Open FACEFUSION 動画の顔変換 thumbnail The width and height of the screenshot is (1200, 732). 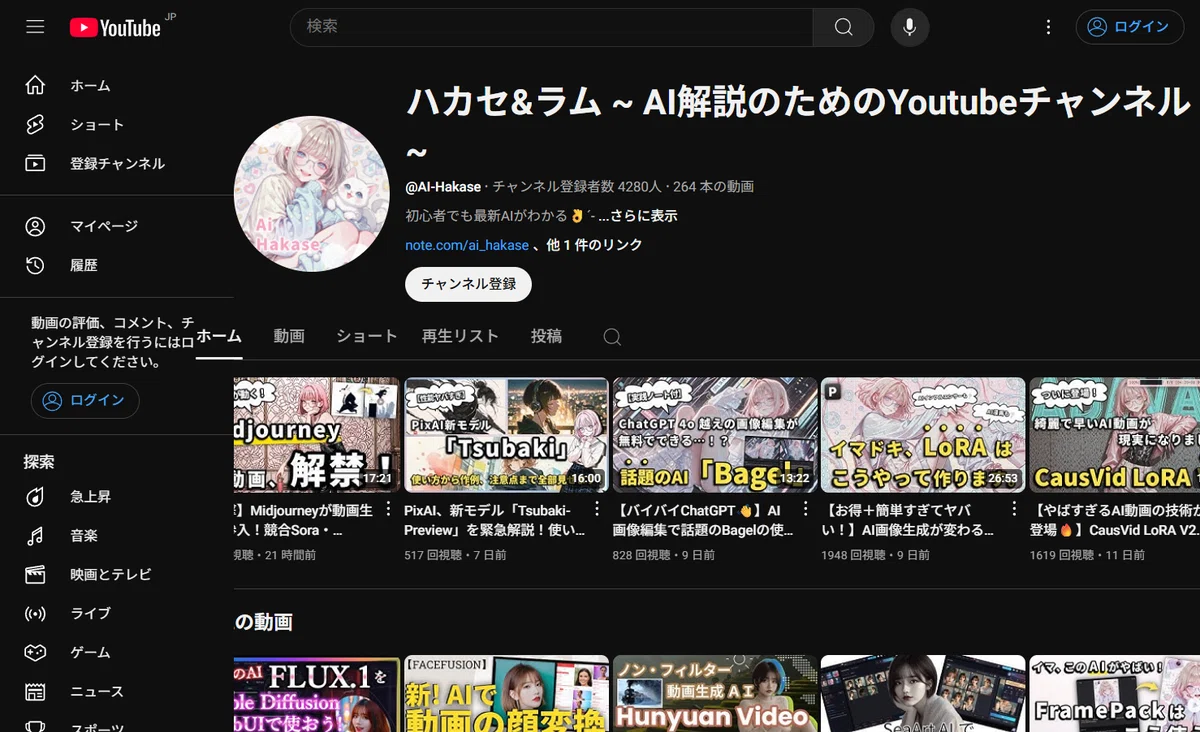coord(506,693)
